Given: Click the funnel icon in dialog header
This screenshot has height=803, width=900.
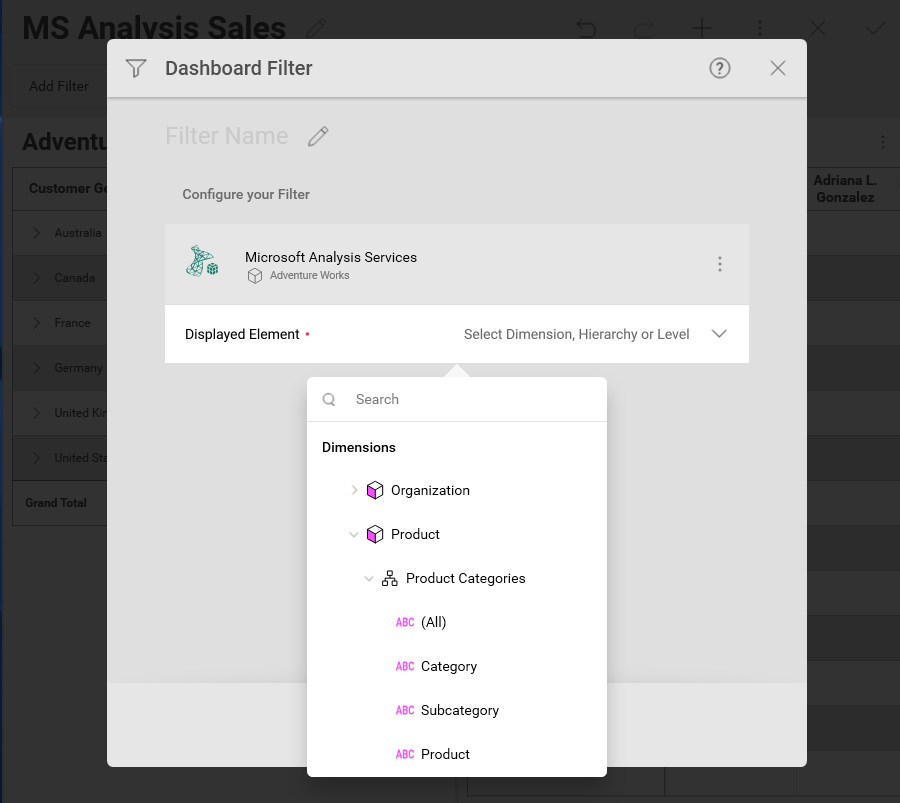Looking at the screenshot, I should pyautogui.click(x=136, y=68).
